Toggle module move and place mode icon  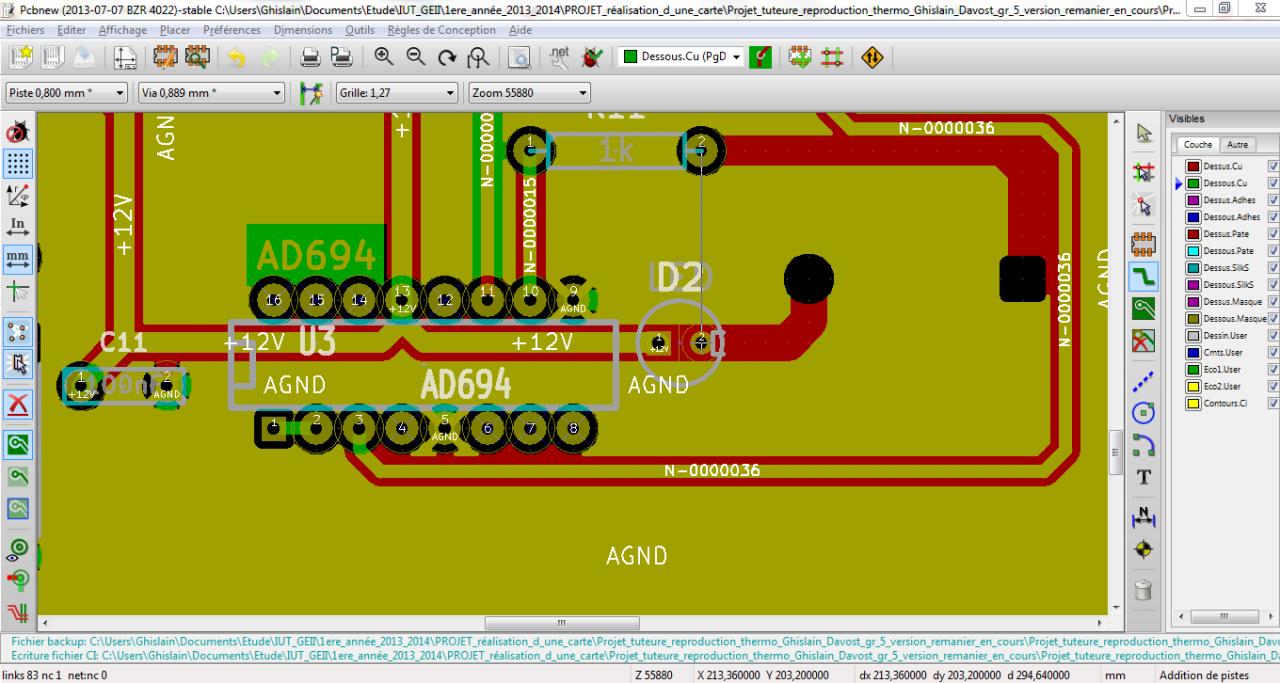[801, 58]
